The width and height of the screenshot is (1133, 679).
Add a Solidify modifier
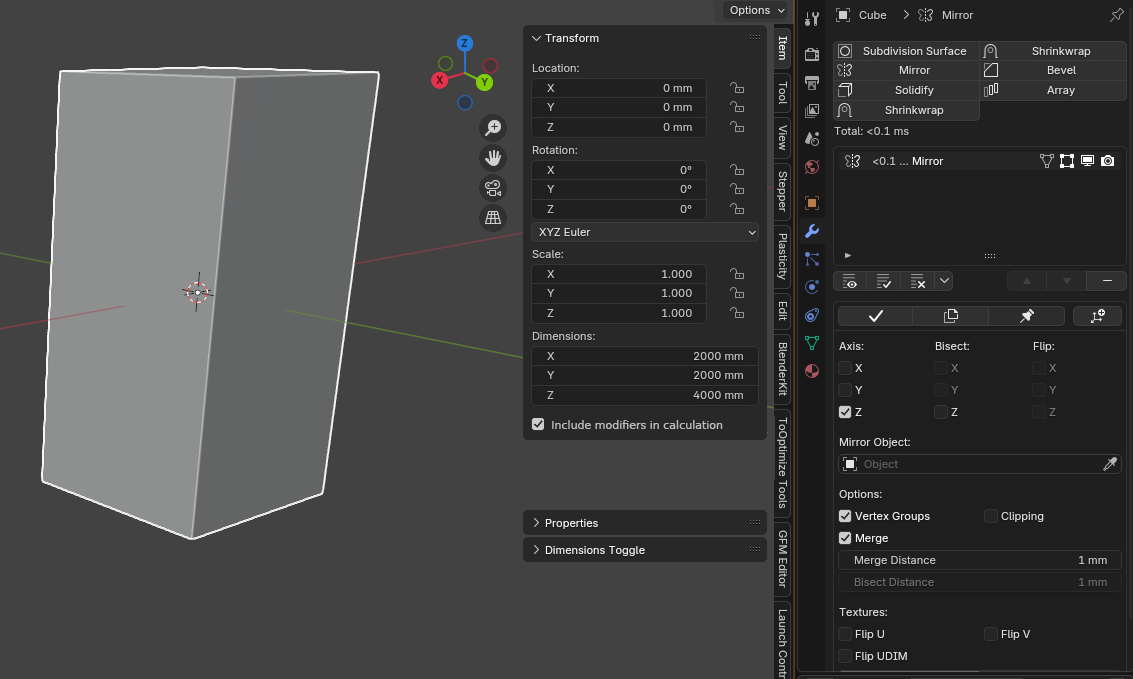click(x=907, y=90)
